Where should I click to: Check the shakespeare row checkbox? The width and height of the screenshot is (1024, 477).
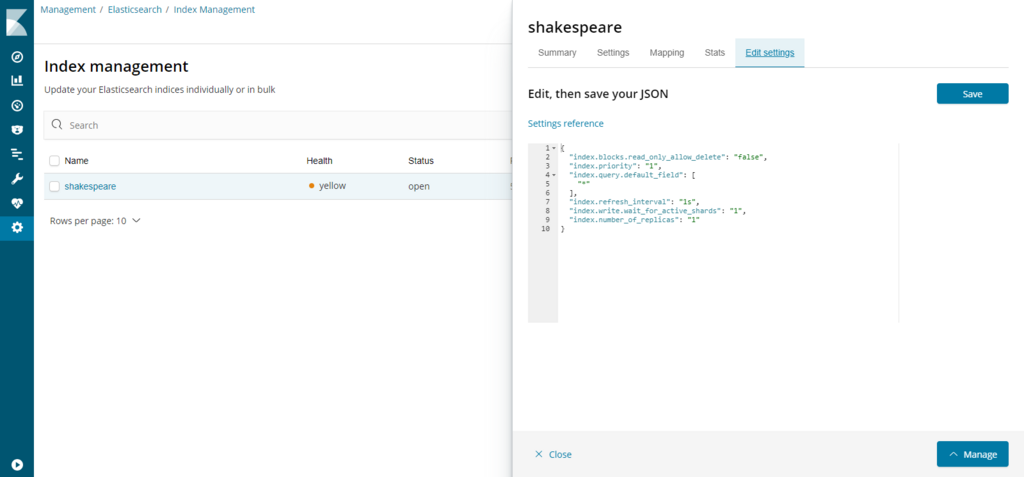54,186
